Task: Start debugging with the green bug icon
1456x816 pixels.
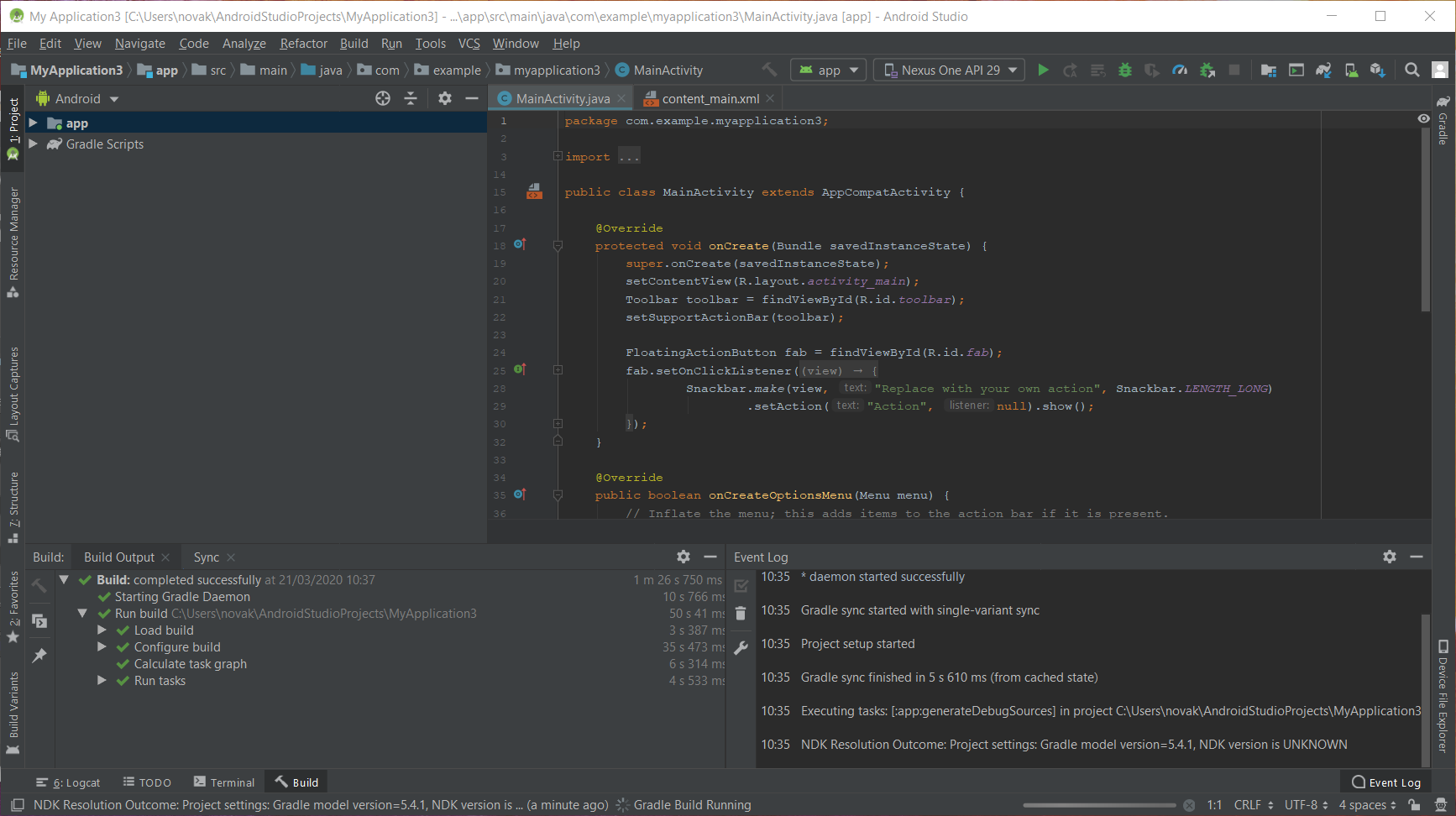Action: (x=1125, y=71)
